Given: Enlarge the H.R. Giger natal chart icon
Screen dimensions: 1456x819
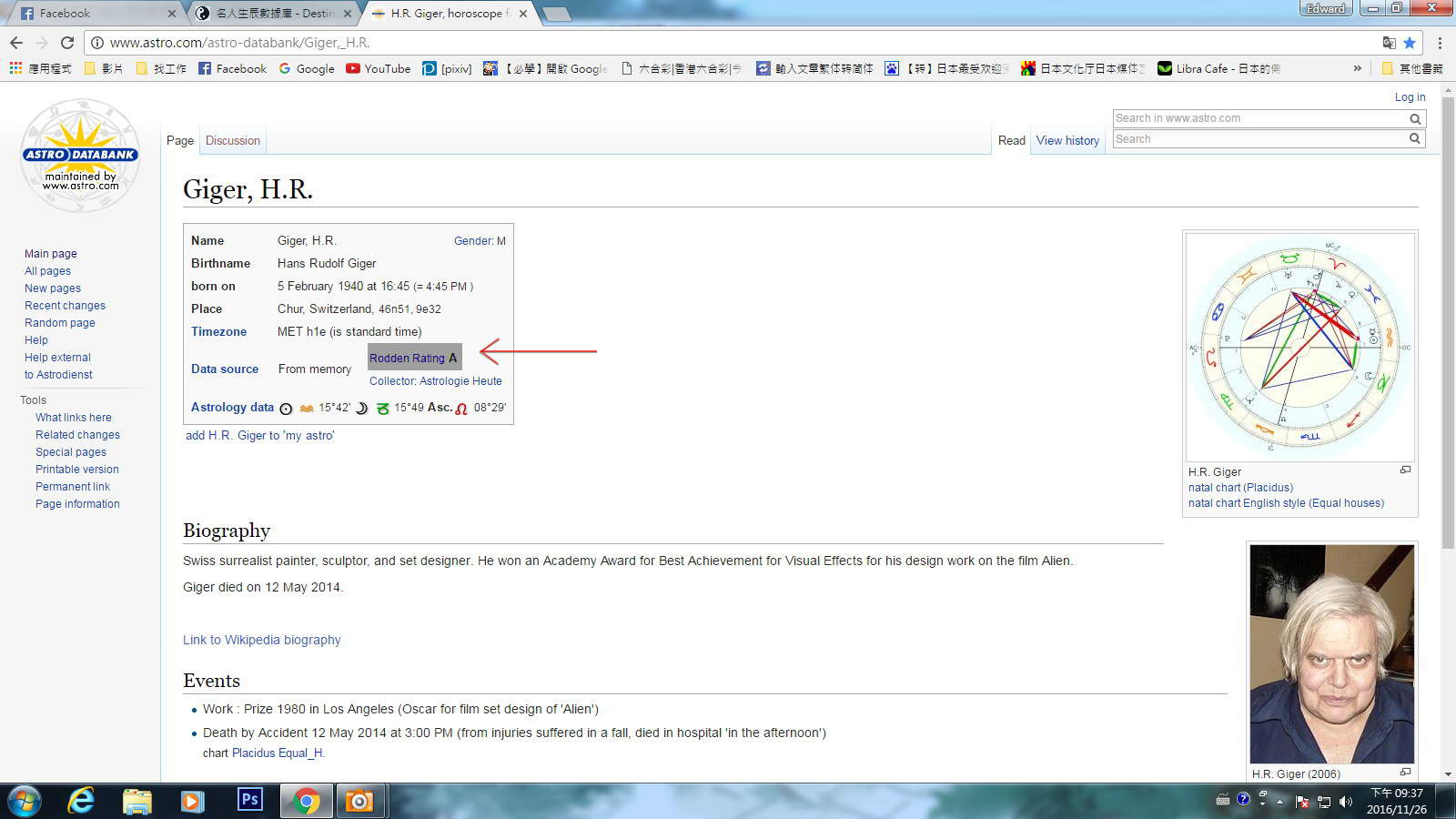Looking at the screenshot, I should tap(1405, 470).
